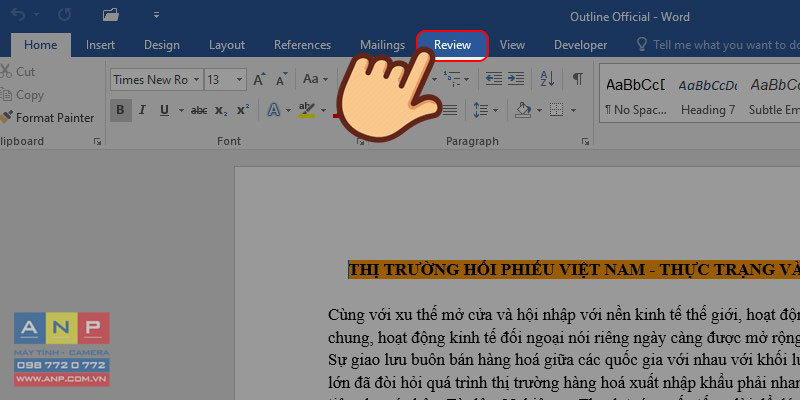The width and height of the screenshot is (800, 400).
Task: Select the View tab
Action: point(512,45)
